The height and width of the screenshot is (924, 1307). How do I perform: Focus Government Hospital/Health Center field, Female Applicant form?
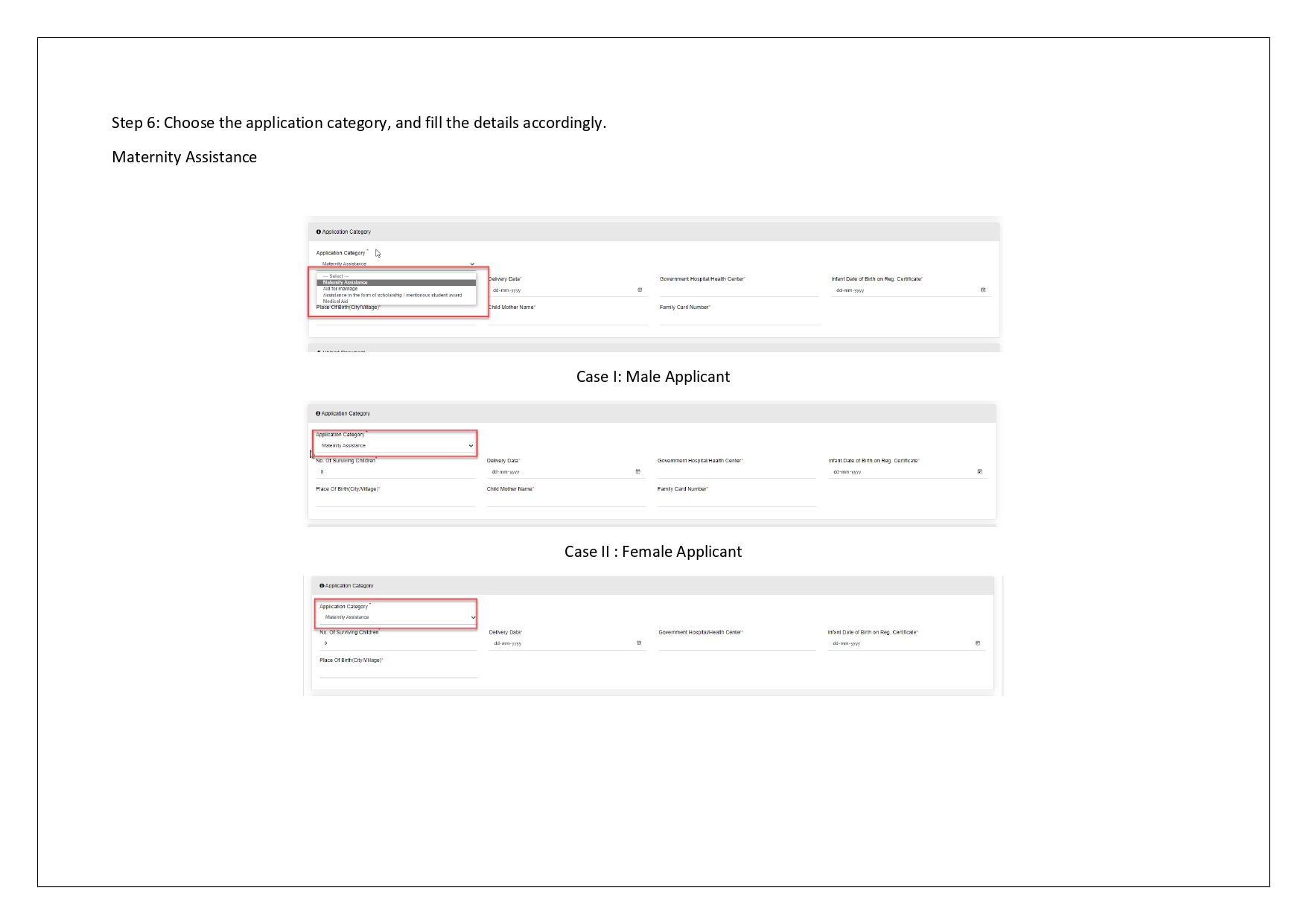click(x=737, y=643)
